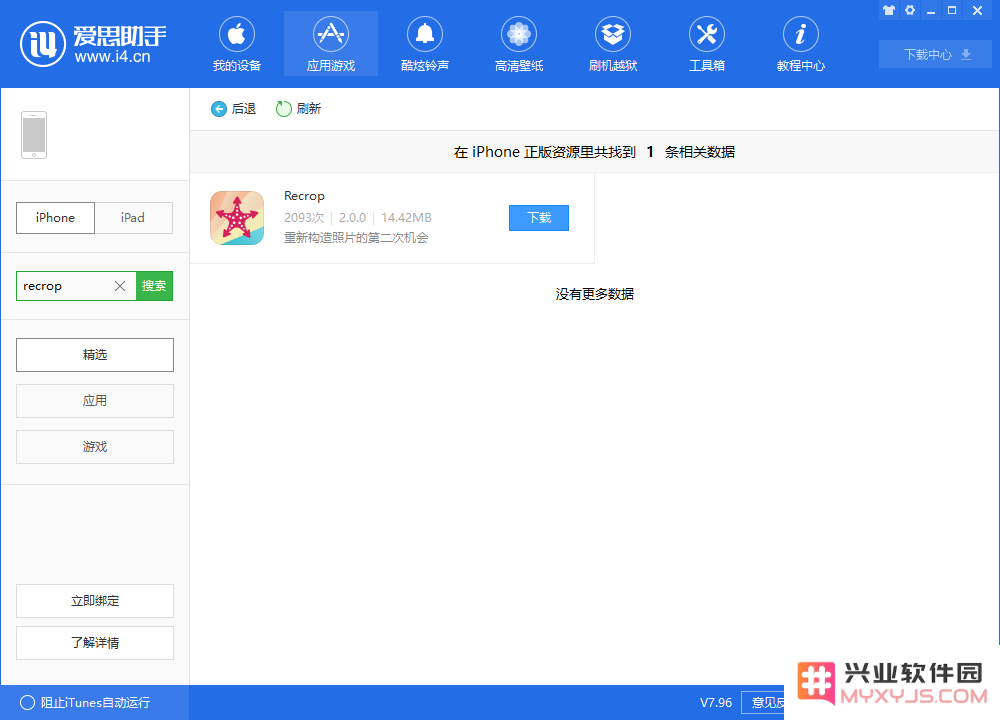Click the green 搜索 search button
The image size is (1000, 720).
click(x=154, y=286)
